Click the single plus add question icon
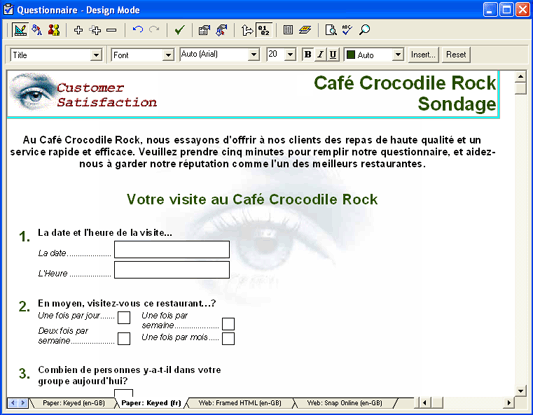Image resolution: width=533 pixels, height=415 pixels. tap(79, 30)
